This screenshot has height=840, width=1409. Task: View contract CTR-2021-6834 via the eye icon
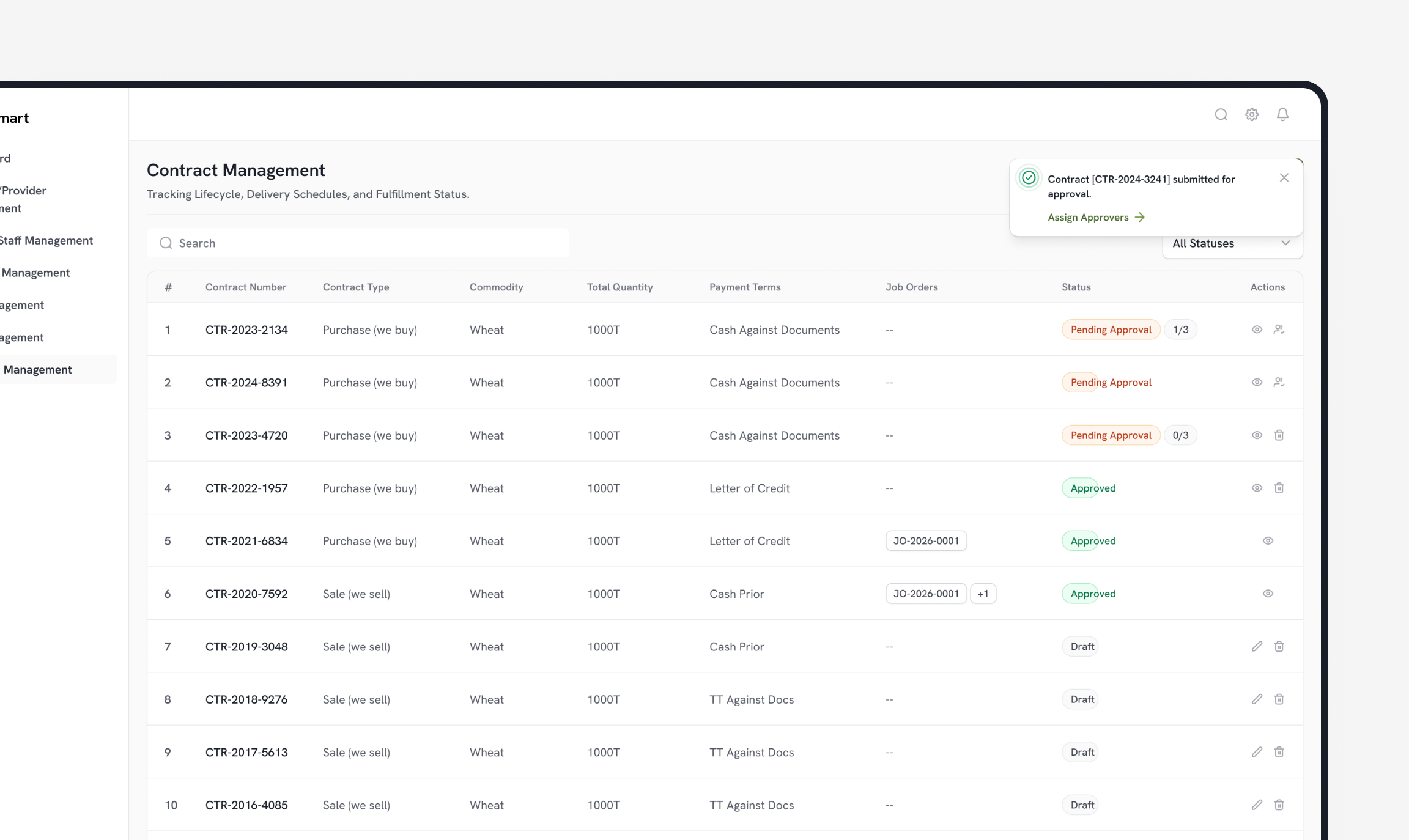[x=1268, y=541]
